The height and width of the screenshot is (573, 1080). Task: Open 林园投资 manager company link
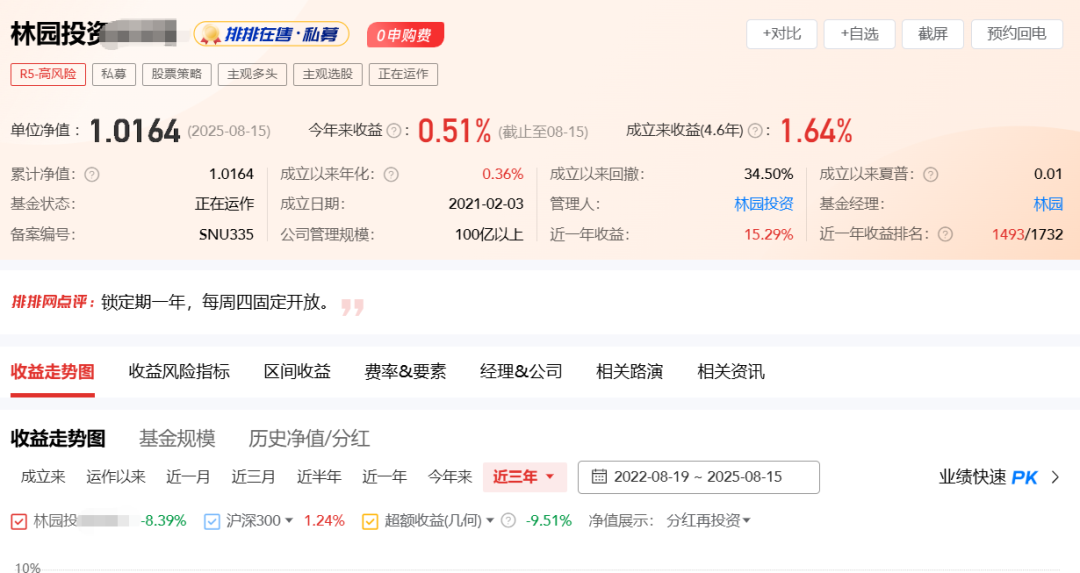point(764,205)
